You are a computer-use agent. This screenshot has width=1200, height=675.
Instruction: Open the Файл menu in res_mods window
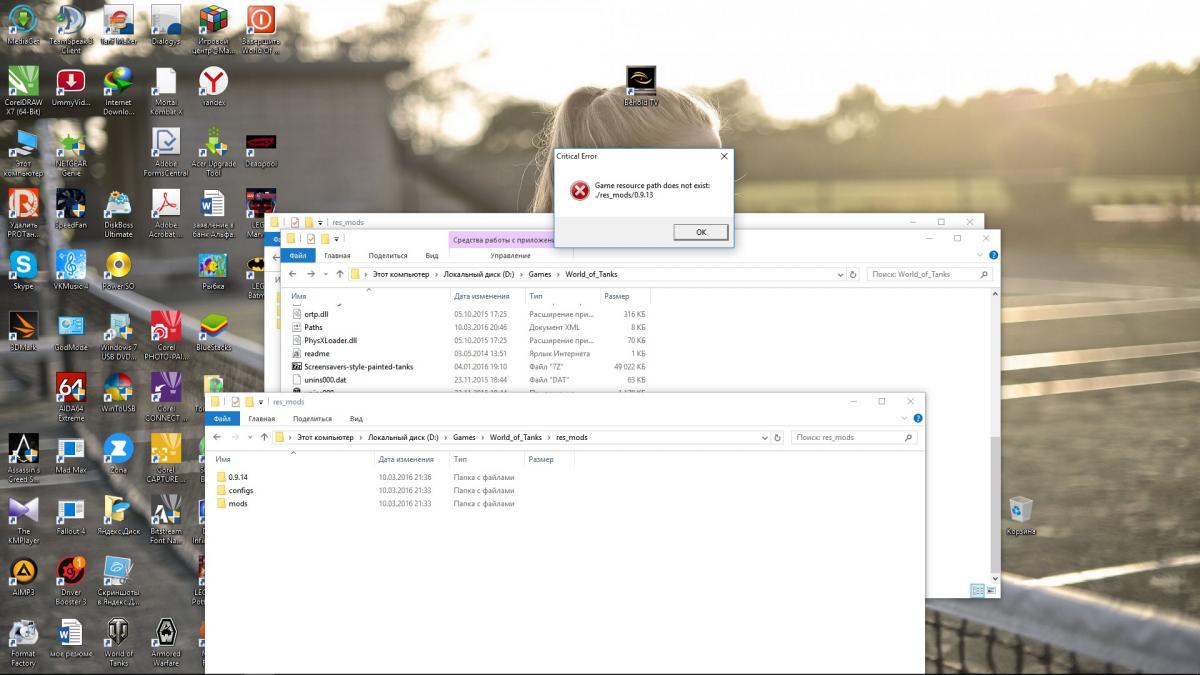point(221,419)
